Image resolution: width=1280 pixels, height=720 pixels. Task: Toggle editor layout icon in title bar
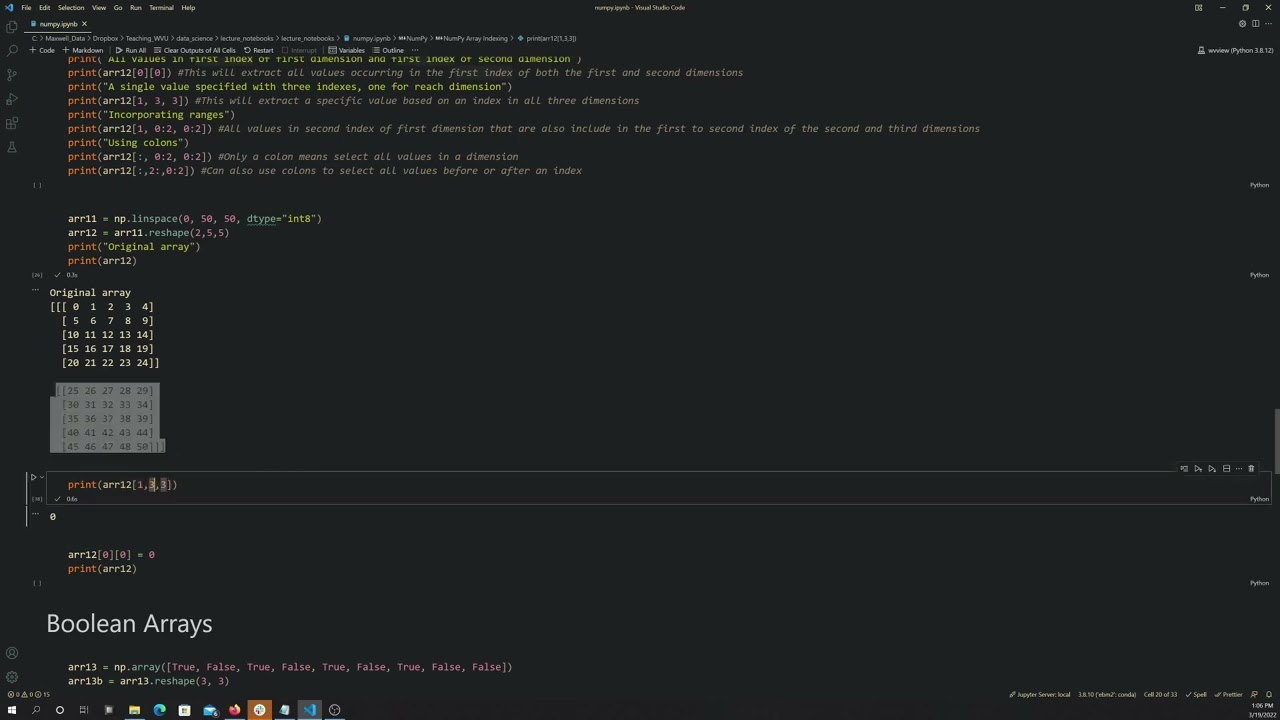(x=1198, y=7)
